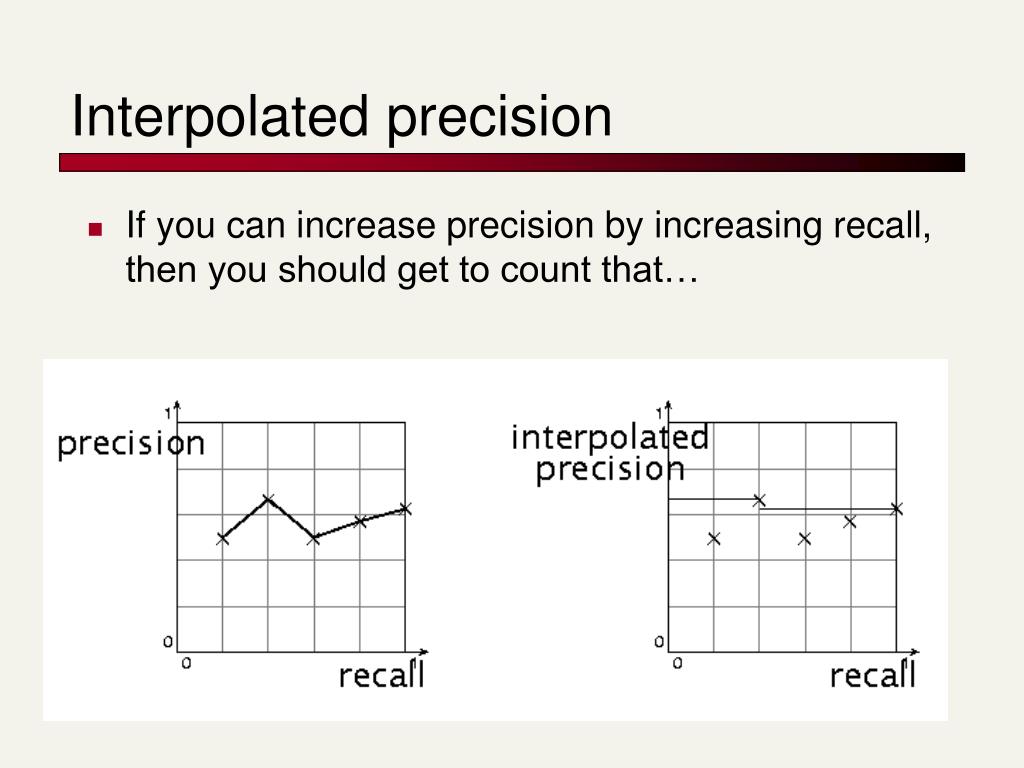Click the 'precision' y-axis label of the left chart
This screenshot has height=768, width=1024.
pos(131,445)
